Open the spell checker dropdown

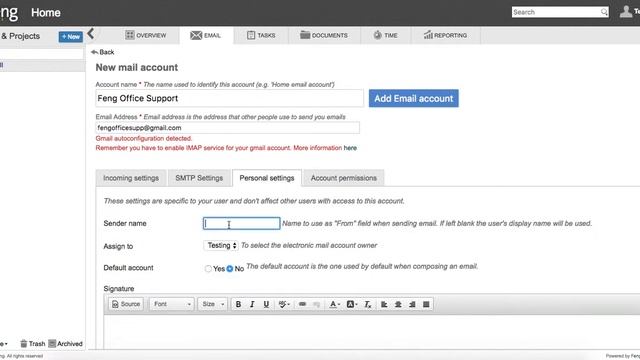click(x=284, y=304)
